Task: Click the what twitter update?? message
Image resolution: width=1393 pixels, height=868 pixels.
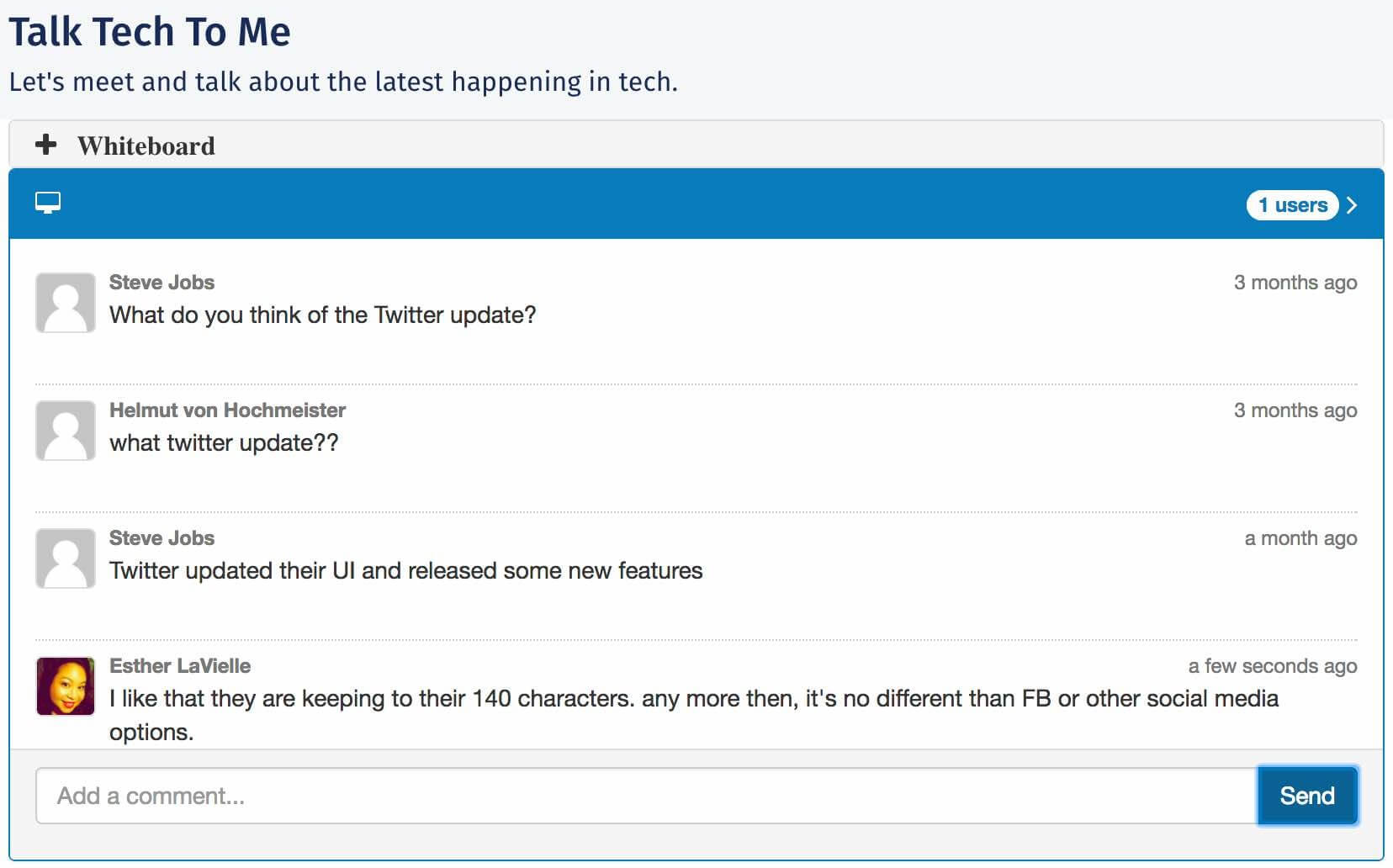Action: (x=224, y=443)
